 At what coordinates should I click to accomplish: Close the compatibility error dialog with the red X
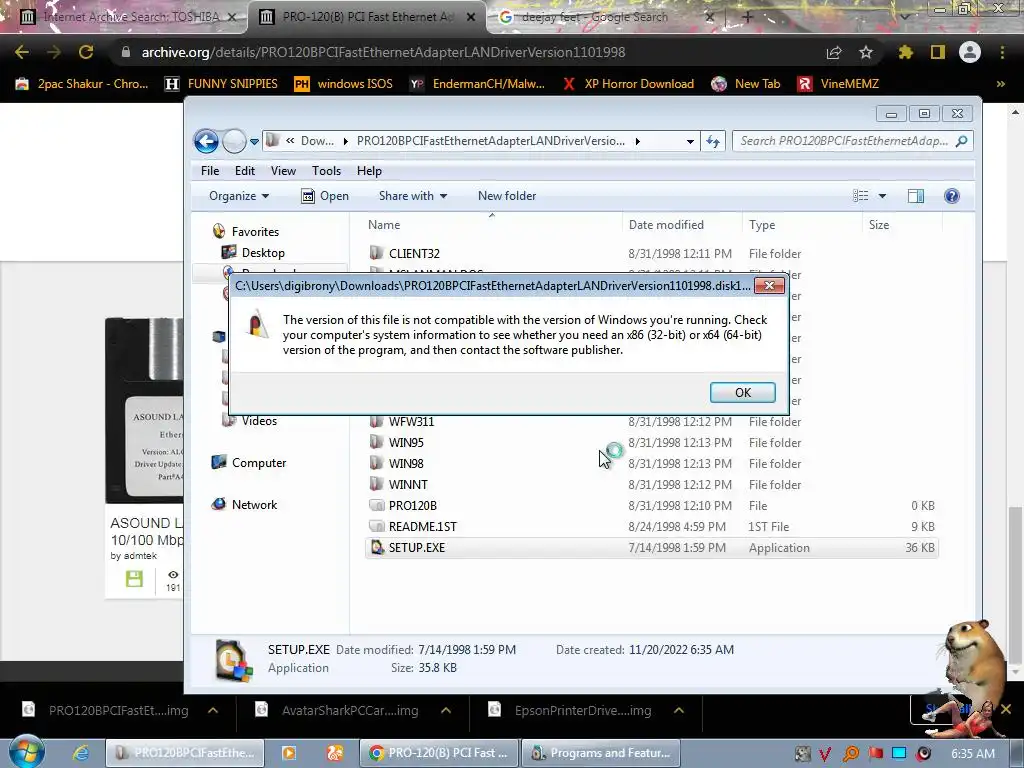tap(769, 285)
